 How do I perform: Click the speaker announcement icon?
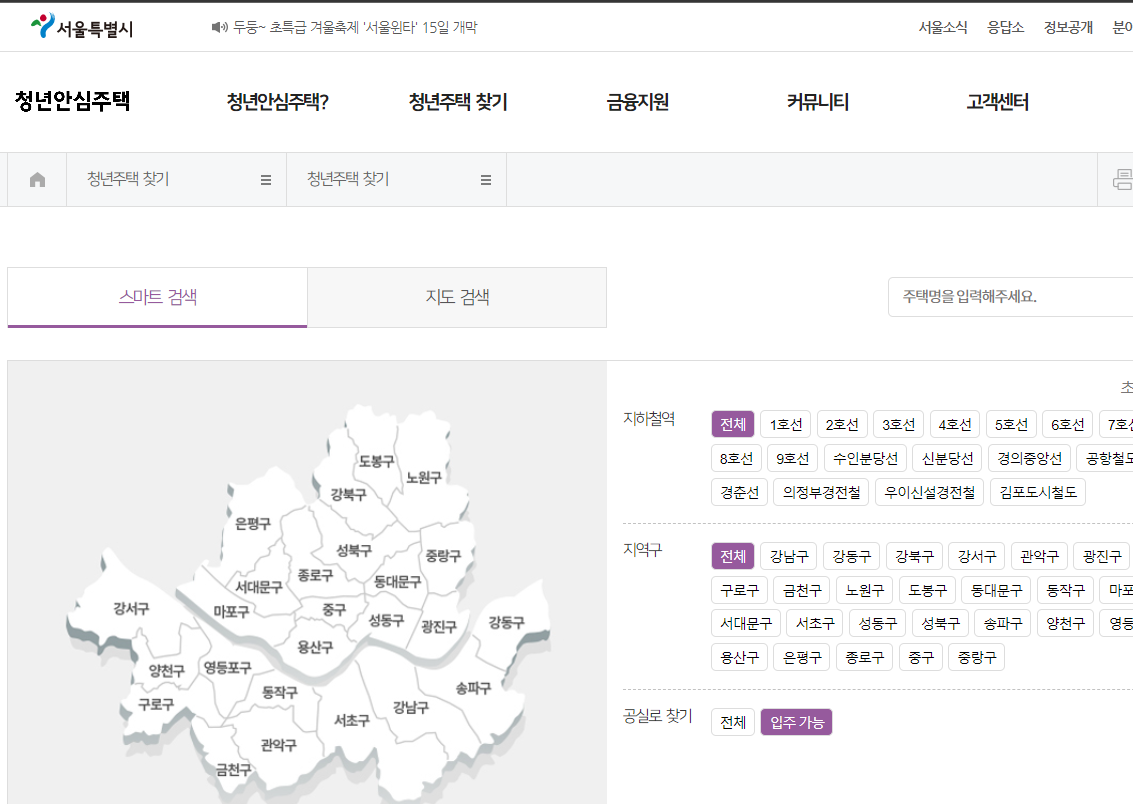pyautogui.click(x=219, y=27)
